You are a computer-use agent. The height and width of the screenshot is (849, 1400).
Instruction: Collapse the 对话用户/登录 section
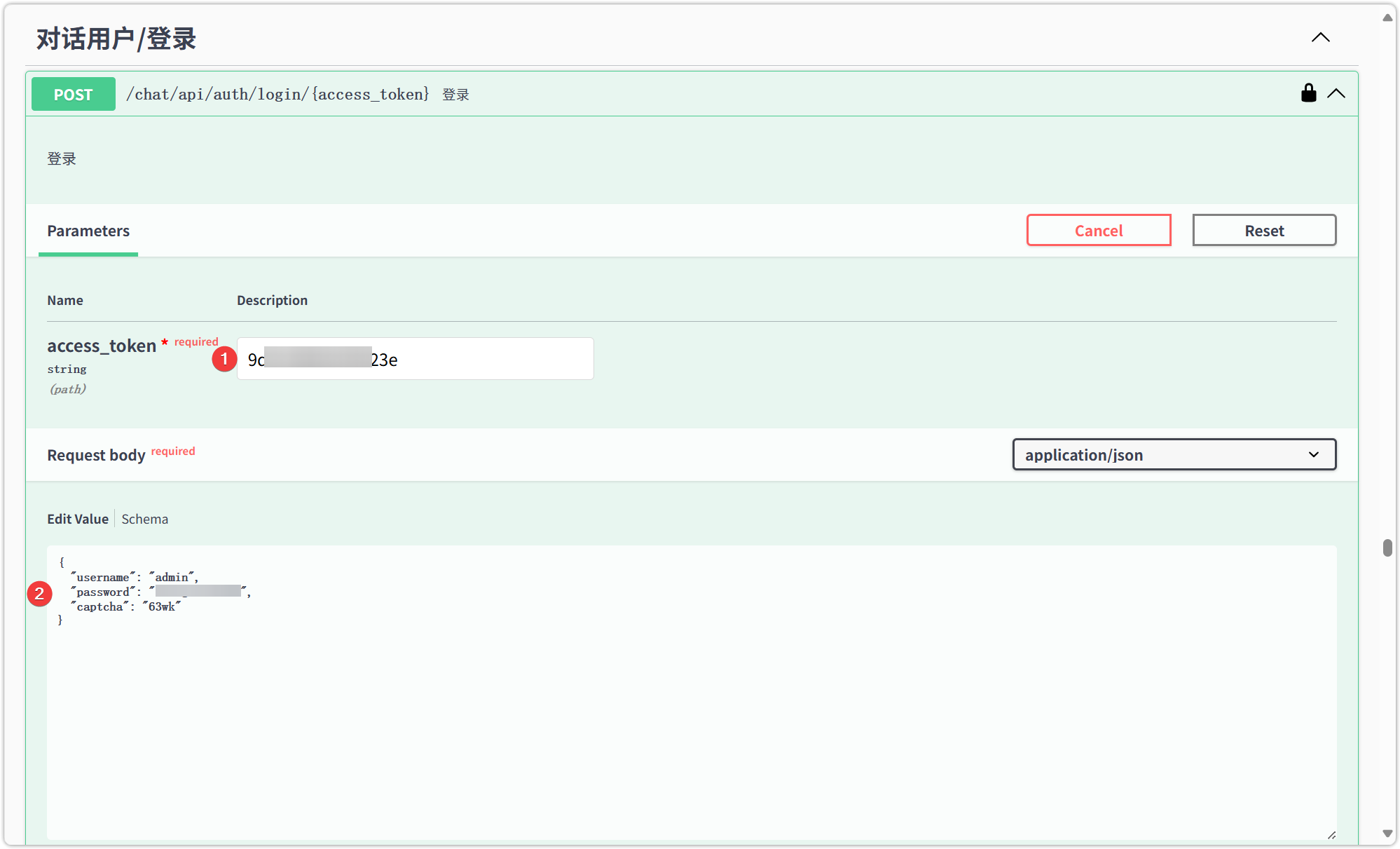coord(1320,38)
